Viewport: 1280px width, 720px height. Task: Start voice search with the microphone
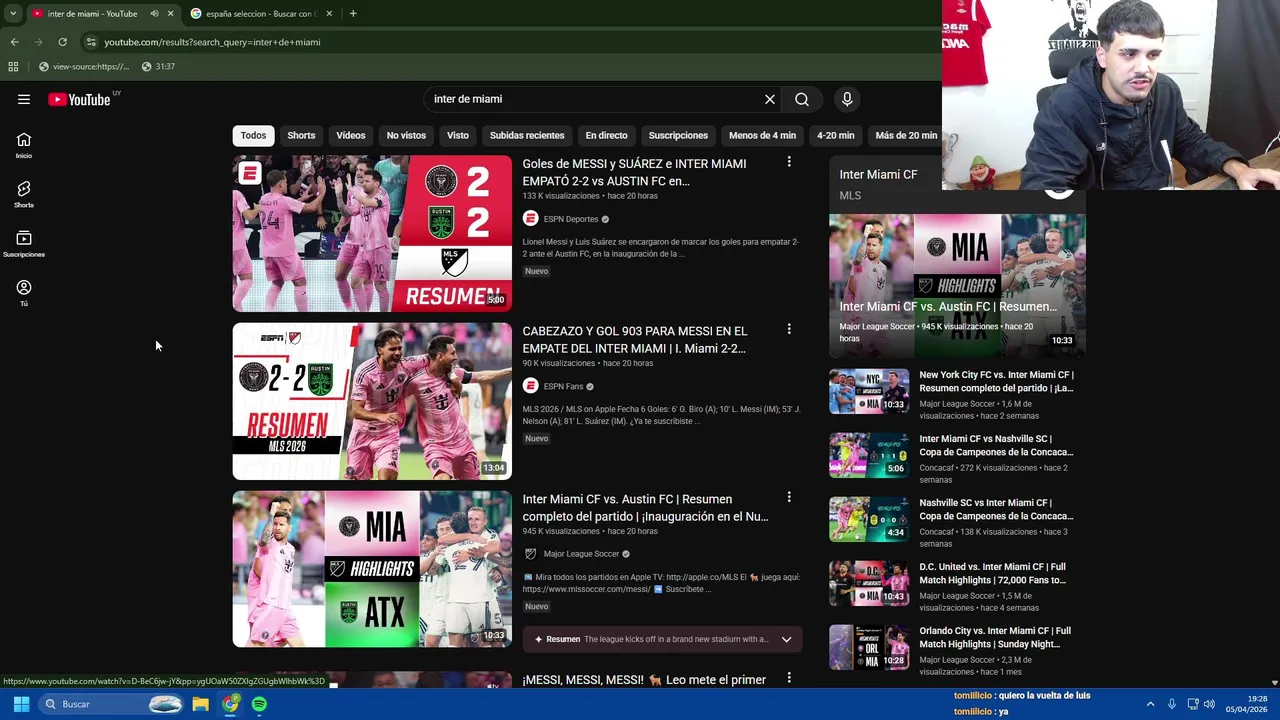(x=847, y=99)
